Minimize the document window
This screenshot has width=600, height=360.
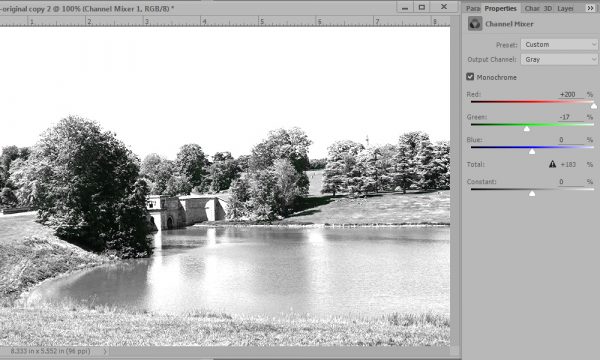pyautogui.click(x=405, y=7)
